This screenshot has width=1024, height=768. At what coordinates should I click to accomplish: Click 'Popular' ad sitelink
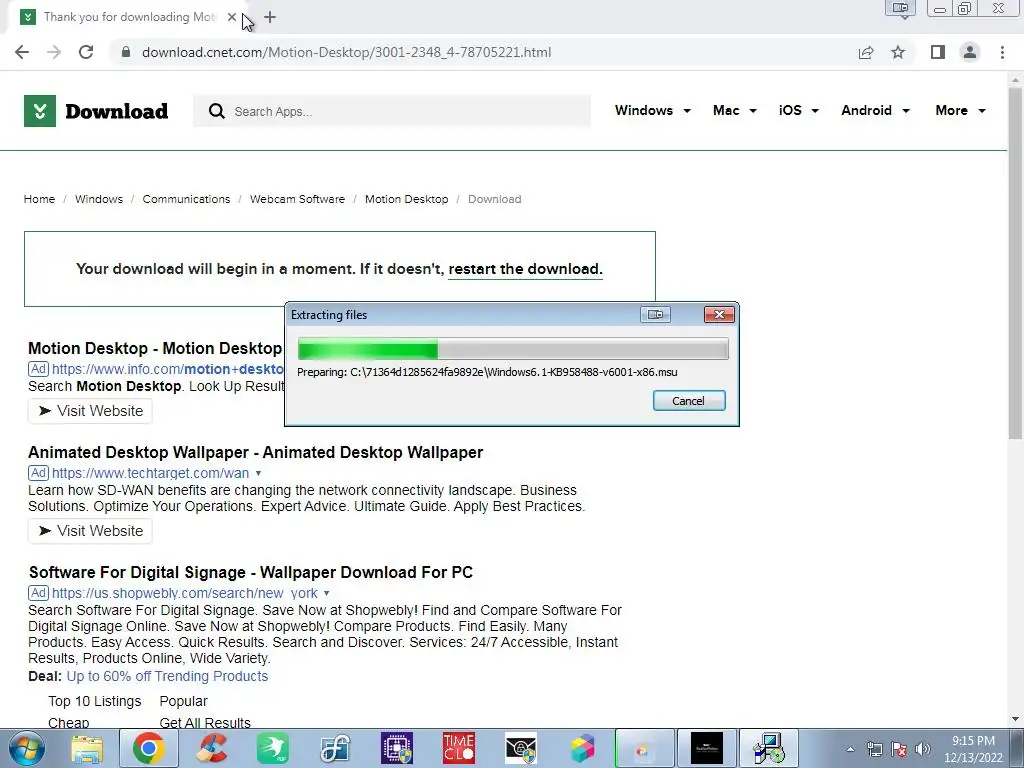pyautogui.click(x=184, y=701)
